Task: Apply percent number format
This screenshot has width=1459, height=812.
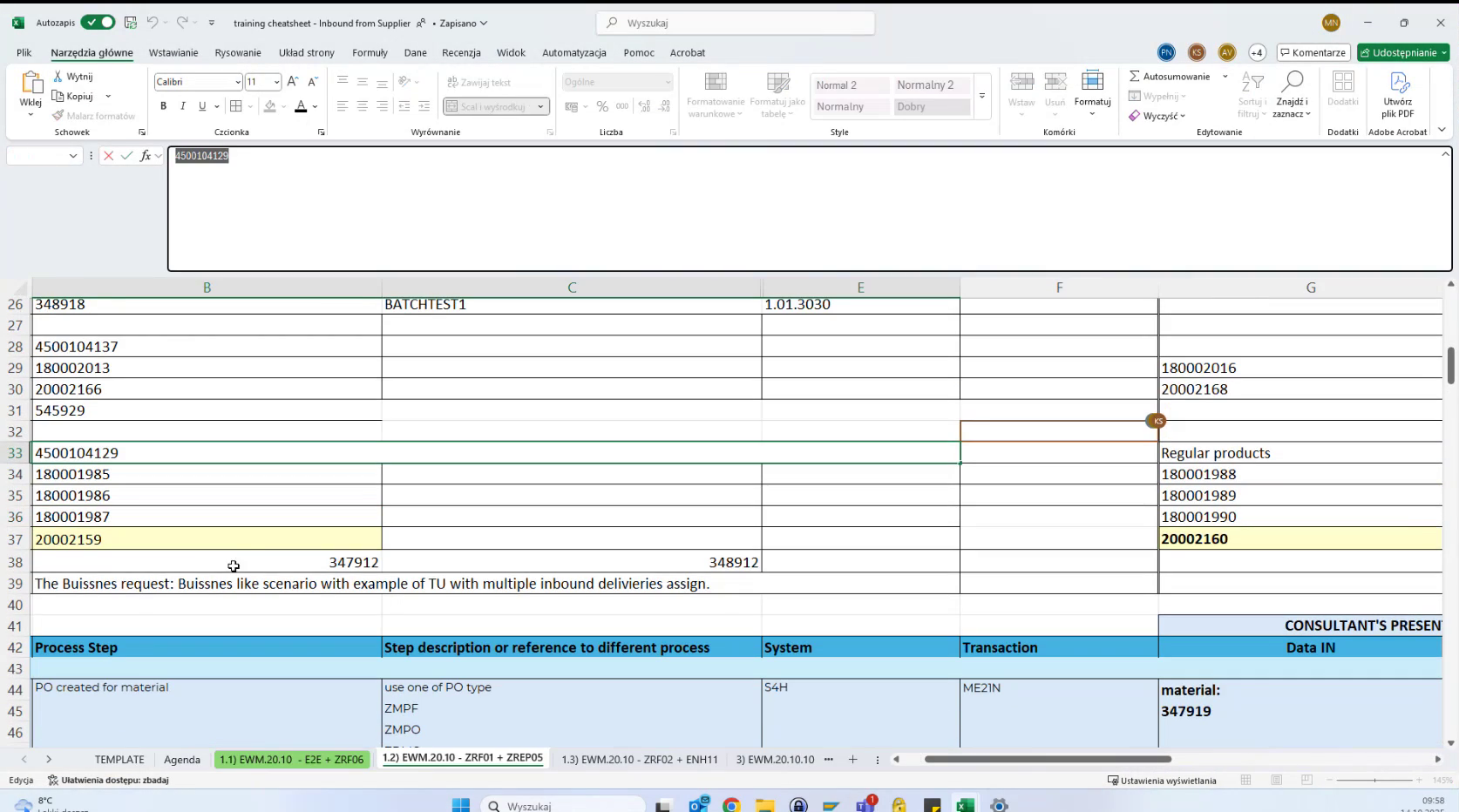Action: [602, 106]
